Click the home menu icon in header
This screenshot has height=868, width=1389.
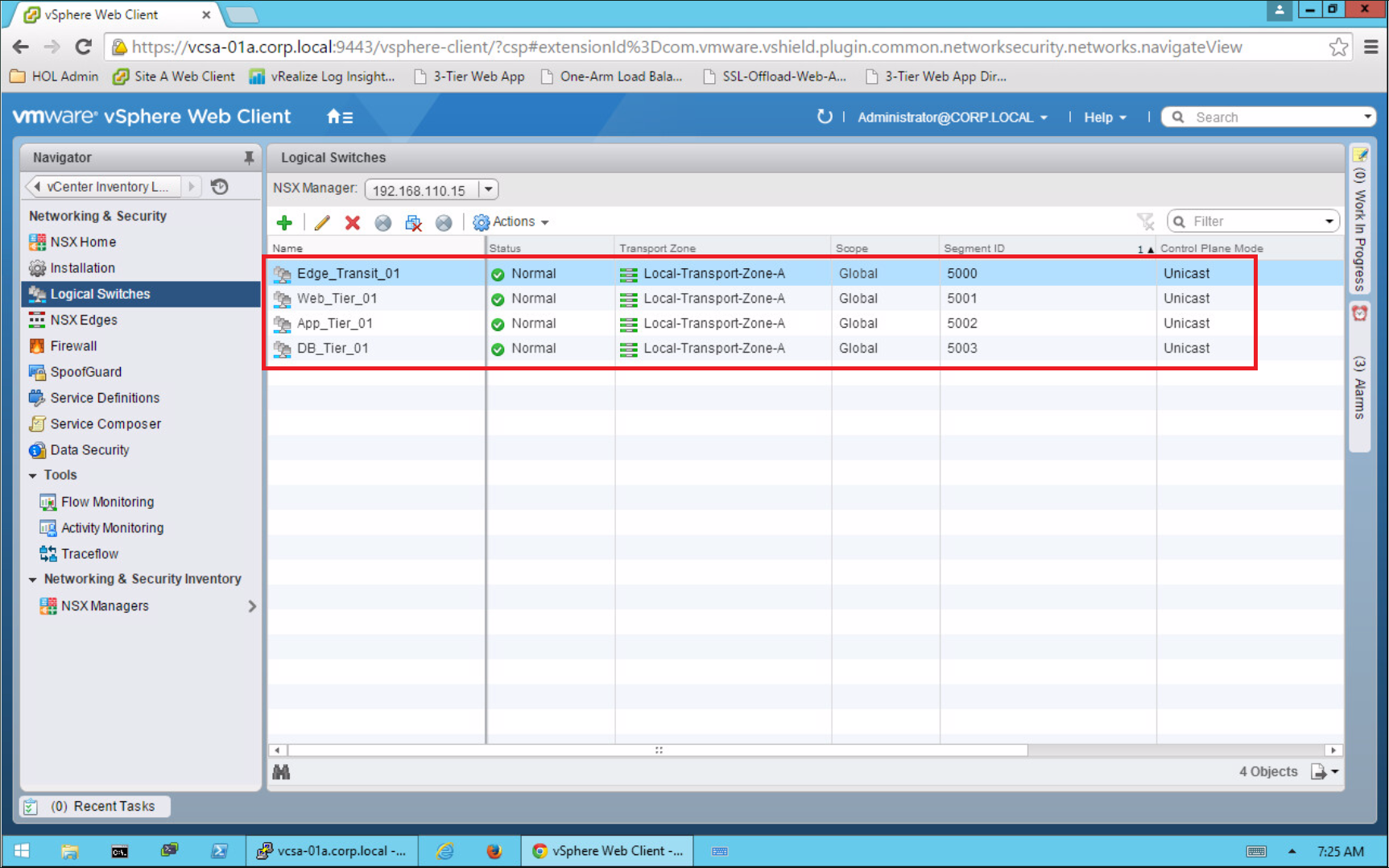[x=340, y=117]
